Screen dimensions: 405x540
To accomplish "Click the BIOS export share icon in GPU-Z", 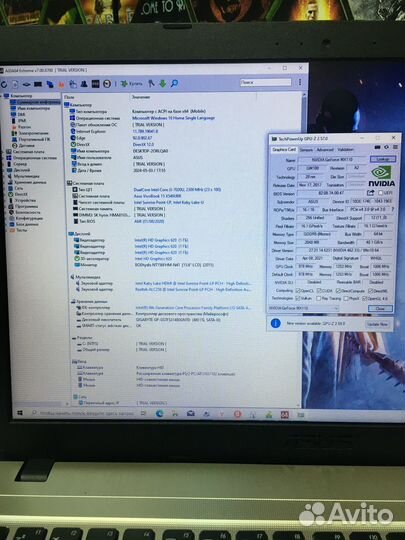I will click(x=371, y=193).
